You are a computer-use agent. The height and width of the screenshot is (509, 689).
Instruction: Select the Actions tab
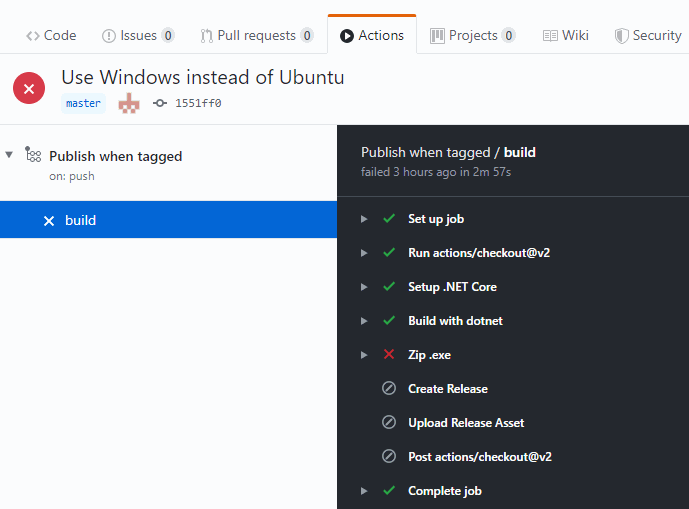click(372, 35)
